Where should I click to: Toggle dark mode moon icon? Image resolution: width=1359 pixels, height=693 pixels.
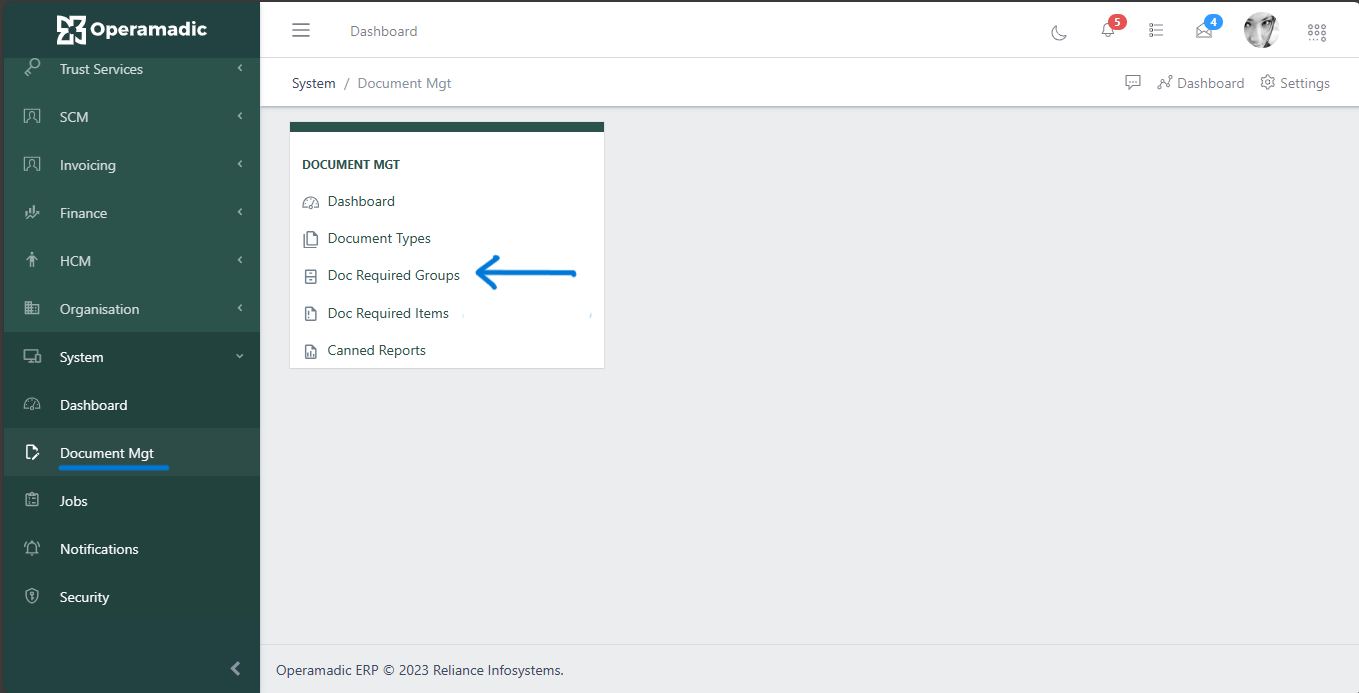[1059, 32]
